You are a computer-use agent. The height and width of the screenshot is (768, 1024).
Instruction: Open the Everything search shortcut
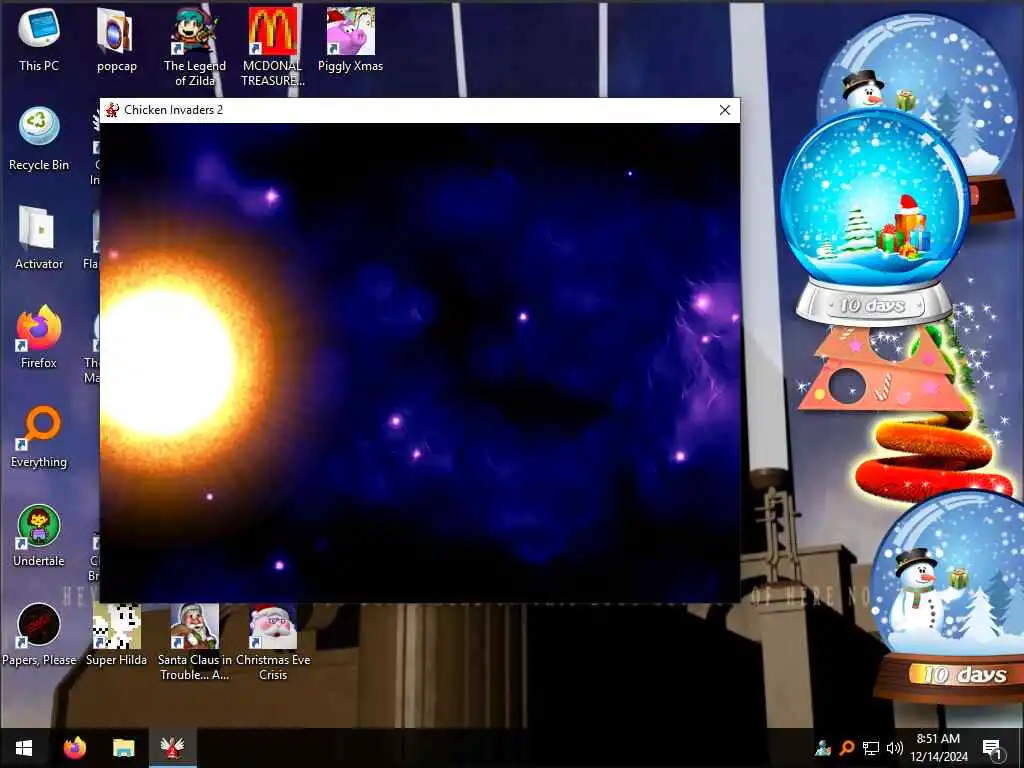[39, 436]
